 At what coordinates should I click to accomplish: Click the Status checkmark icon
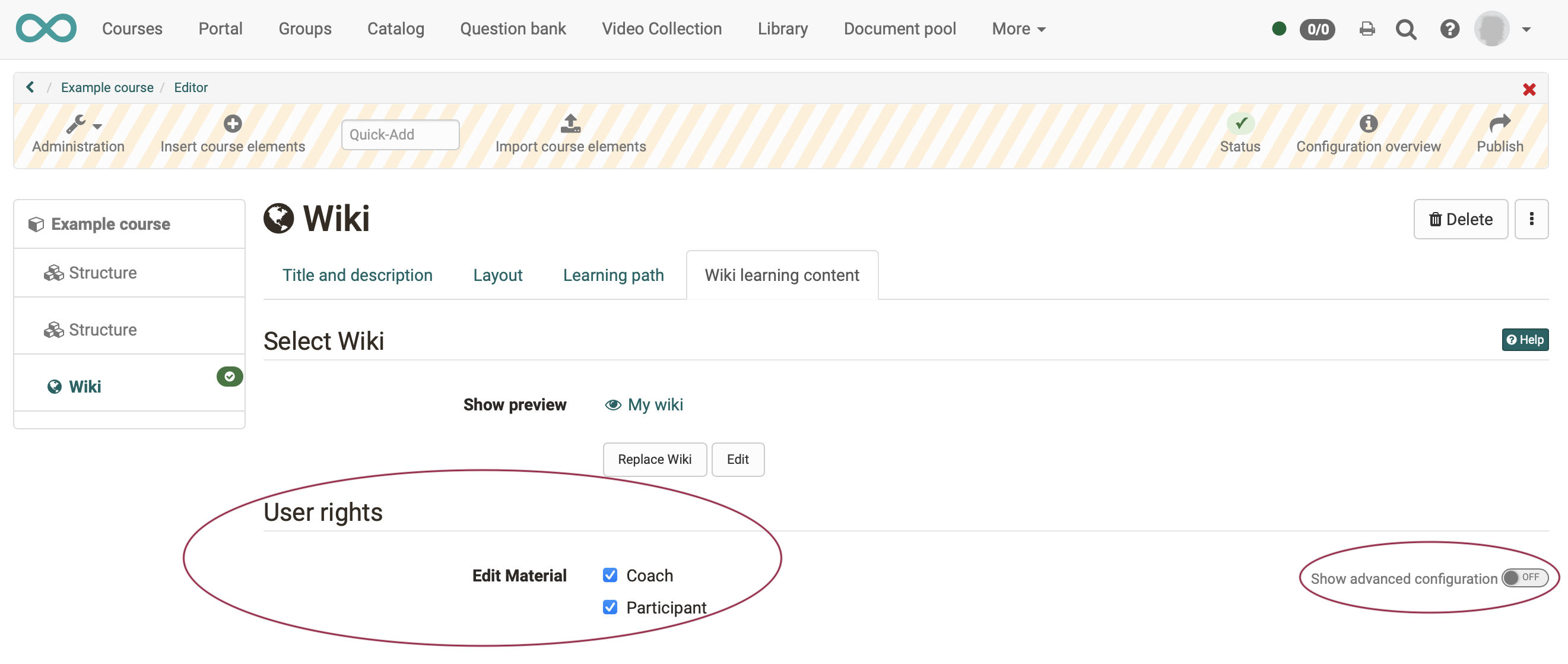[1240, 124]
